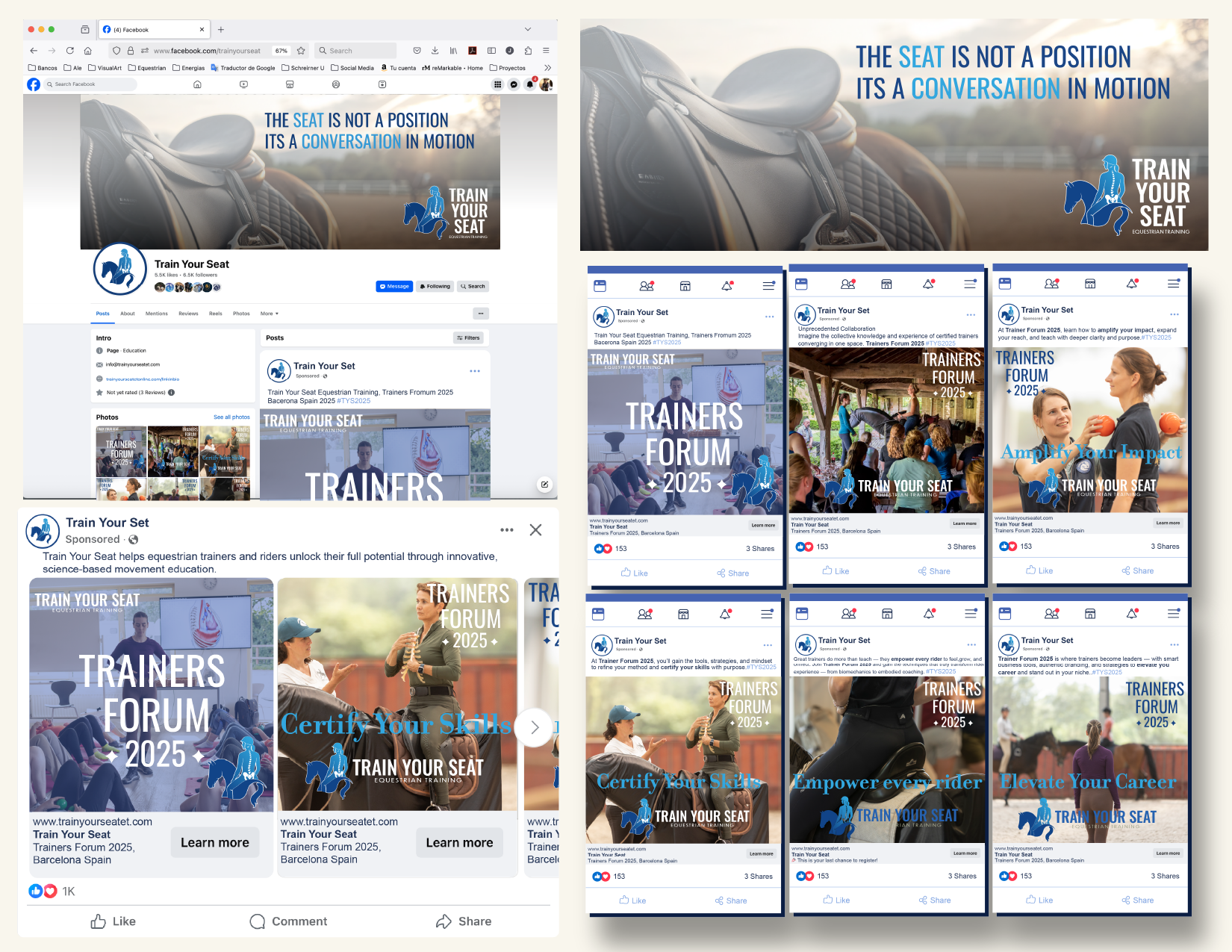Screen dimensions: 1232x952
Task: Click Share on the sponsored carousel post
Action: (464, 921)
